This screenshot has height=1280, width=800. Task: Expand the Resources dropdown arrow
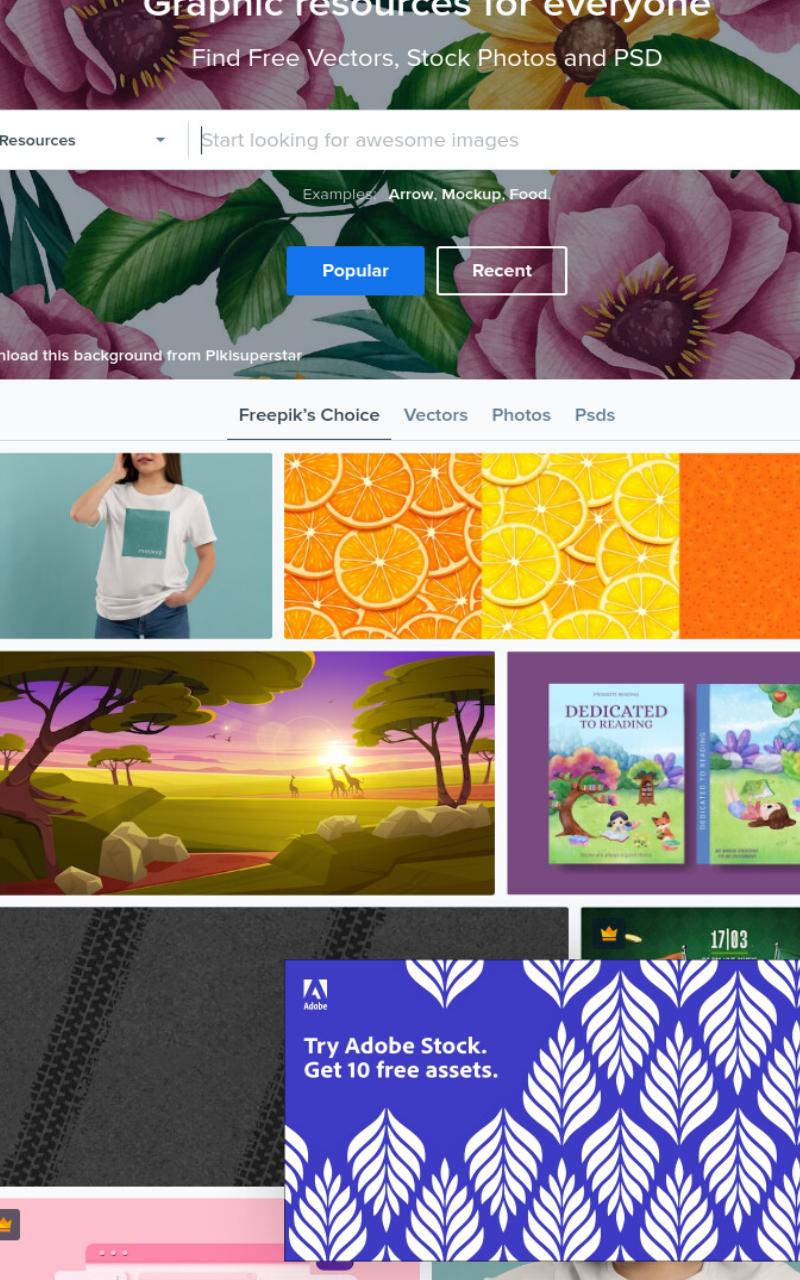tap(160, 140)
